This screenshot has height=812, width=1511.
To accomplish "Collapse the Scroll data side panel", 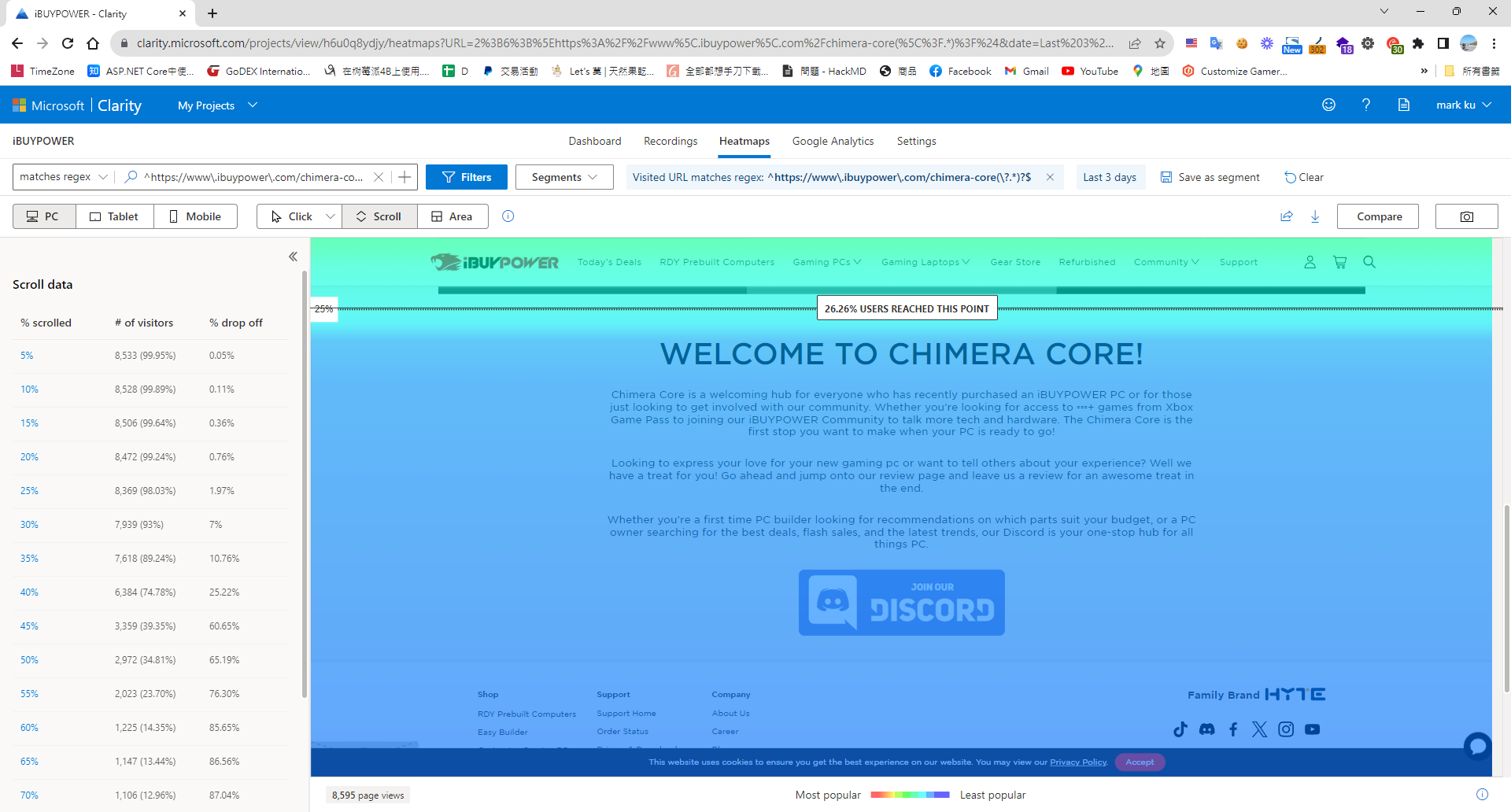I will (293, 257).
